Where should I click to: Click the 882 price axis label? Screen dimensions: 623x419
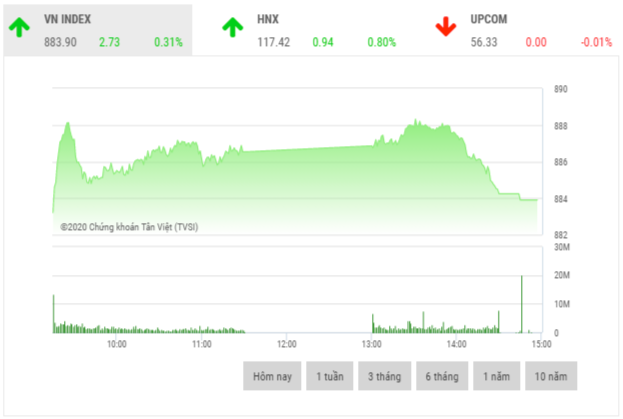coord(561,235)
